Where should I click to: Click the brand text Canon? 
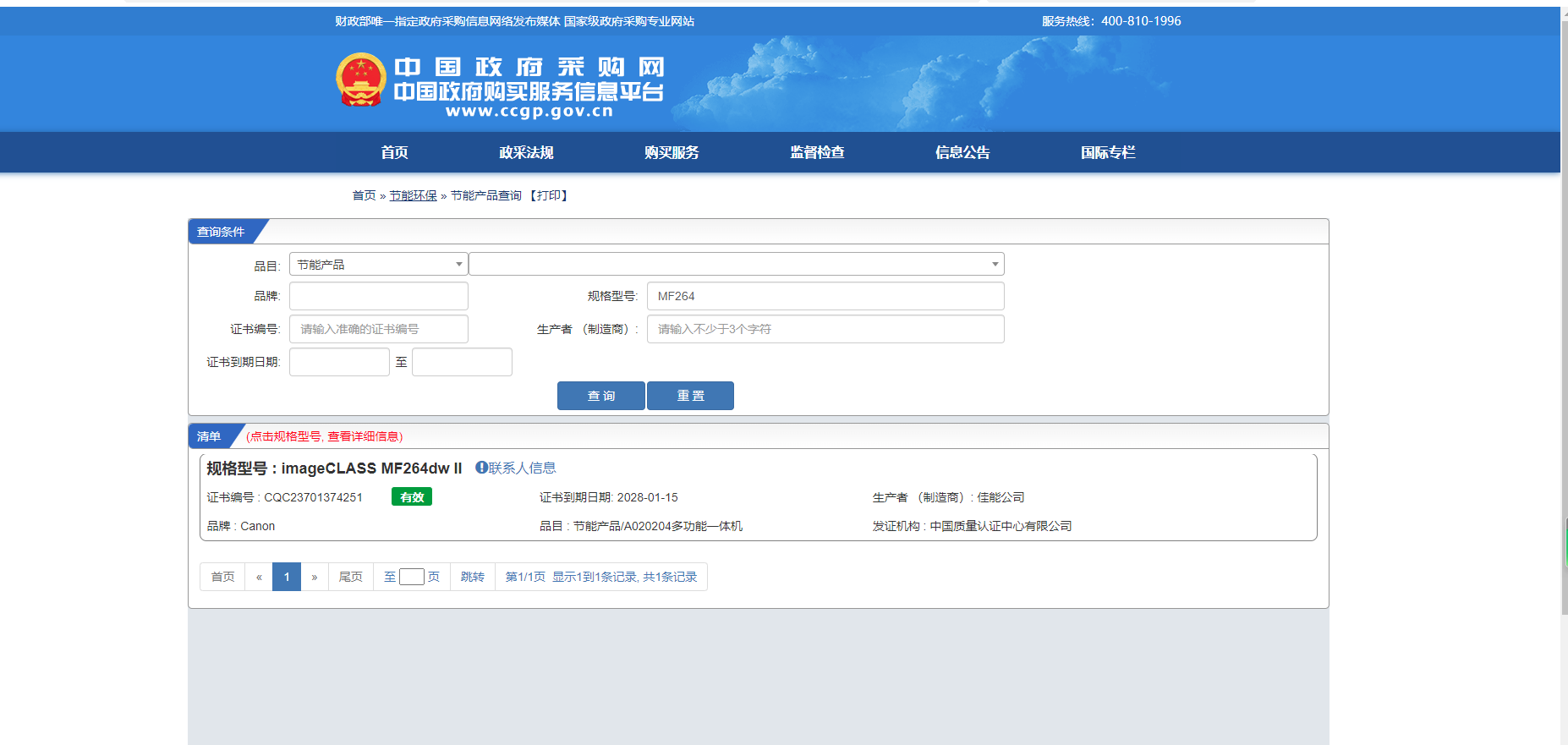point(258,526)
